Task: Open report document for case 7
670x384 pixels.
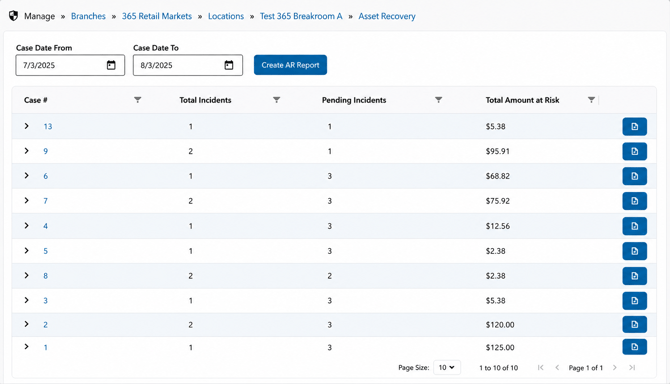Action: click(635, 201)
